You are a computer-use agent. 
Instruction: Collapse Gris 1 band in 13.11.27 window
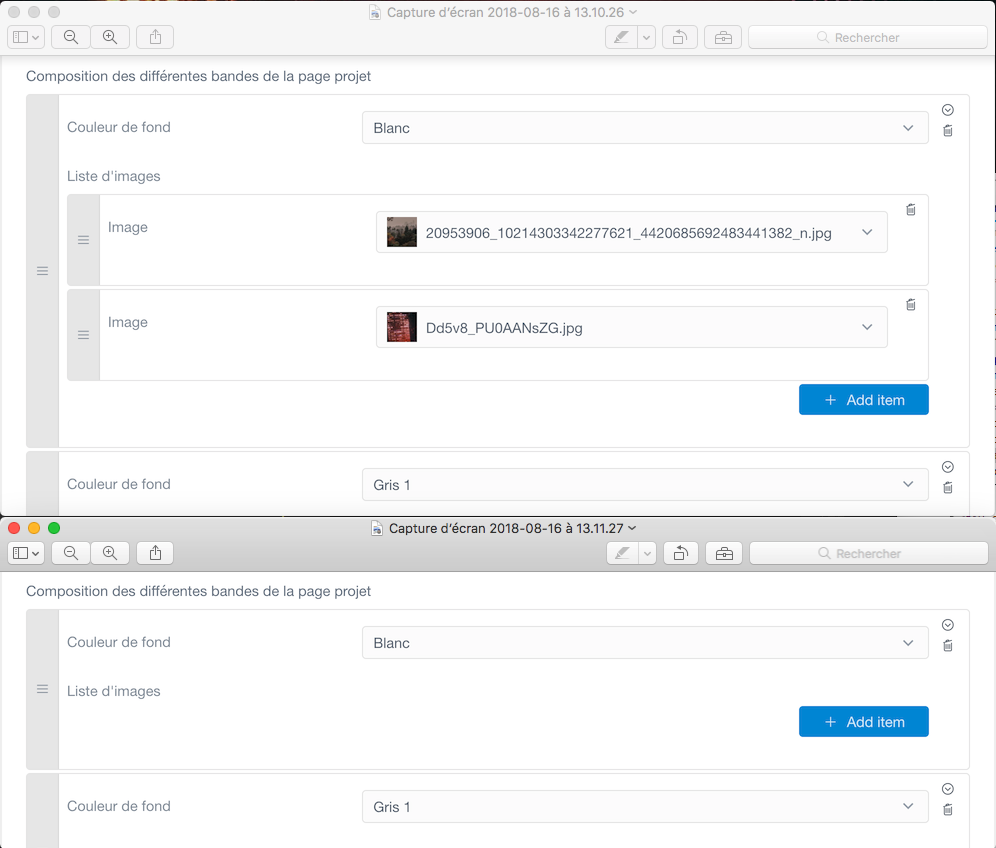tap(948, 789)
